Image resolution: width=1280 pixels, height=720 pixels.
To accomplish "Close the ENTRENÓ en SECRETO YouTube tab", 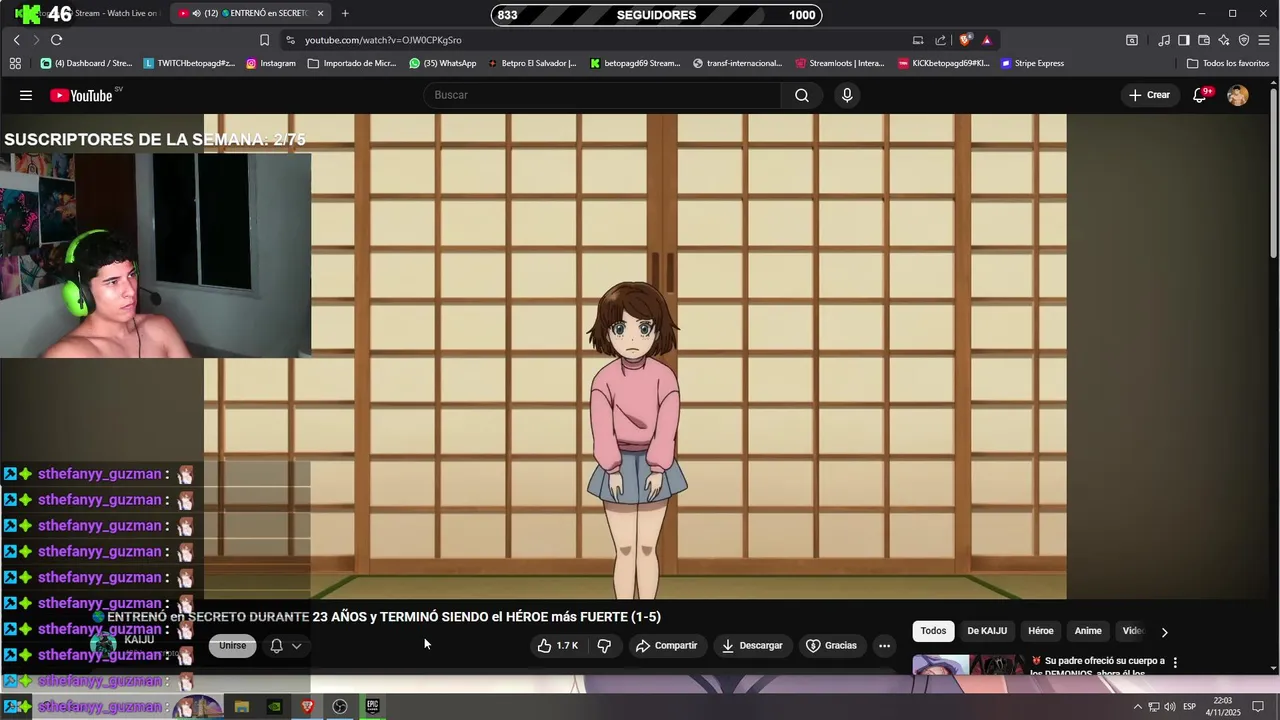I will [x=320, y=13].
